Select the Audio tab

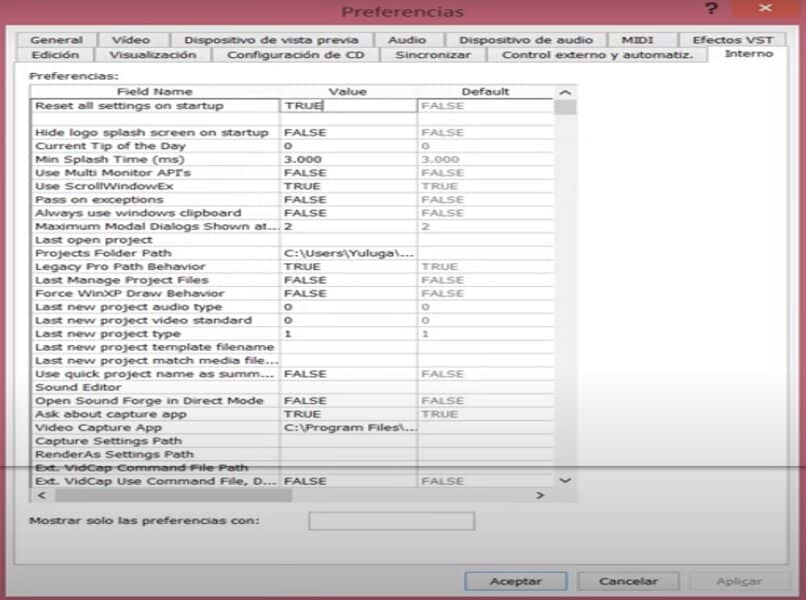point(407,40)
